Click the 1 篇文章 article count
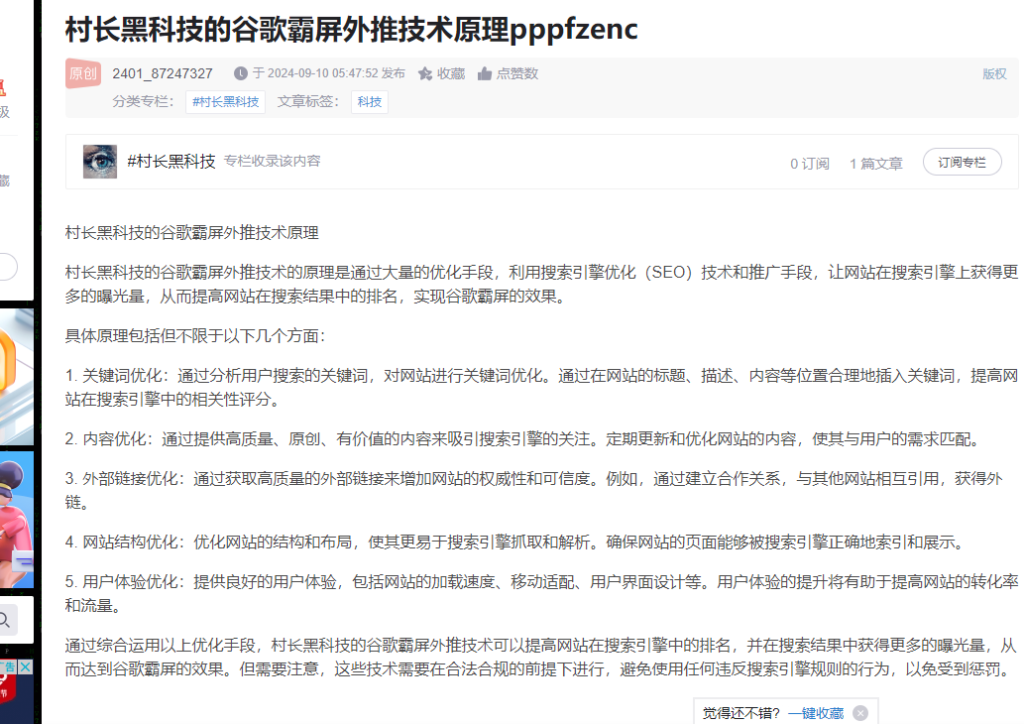Viewport: 1024px width, 724px height. coord(876,164)
